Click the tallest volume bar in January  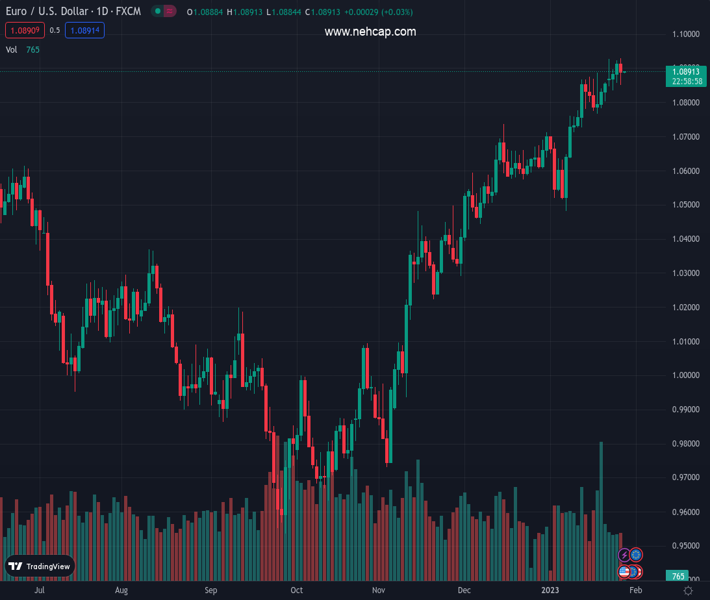[601, 500]
